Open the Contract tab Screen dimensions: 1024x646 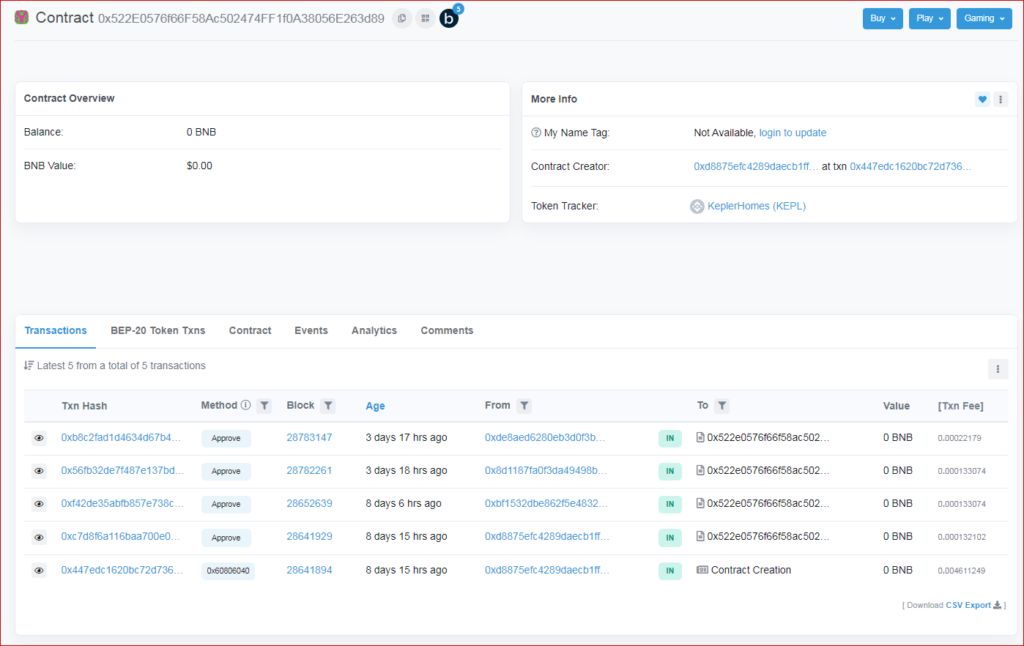250,331
